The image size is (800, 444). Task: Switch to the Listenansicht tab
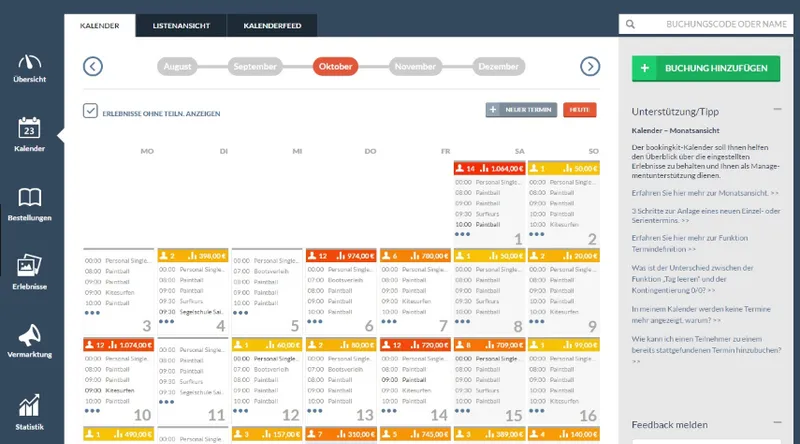click(181, 26)
